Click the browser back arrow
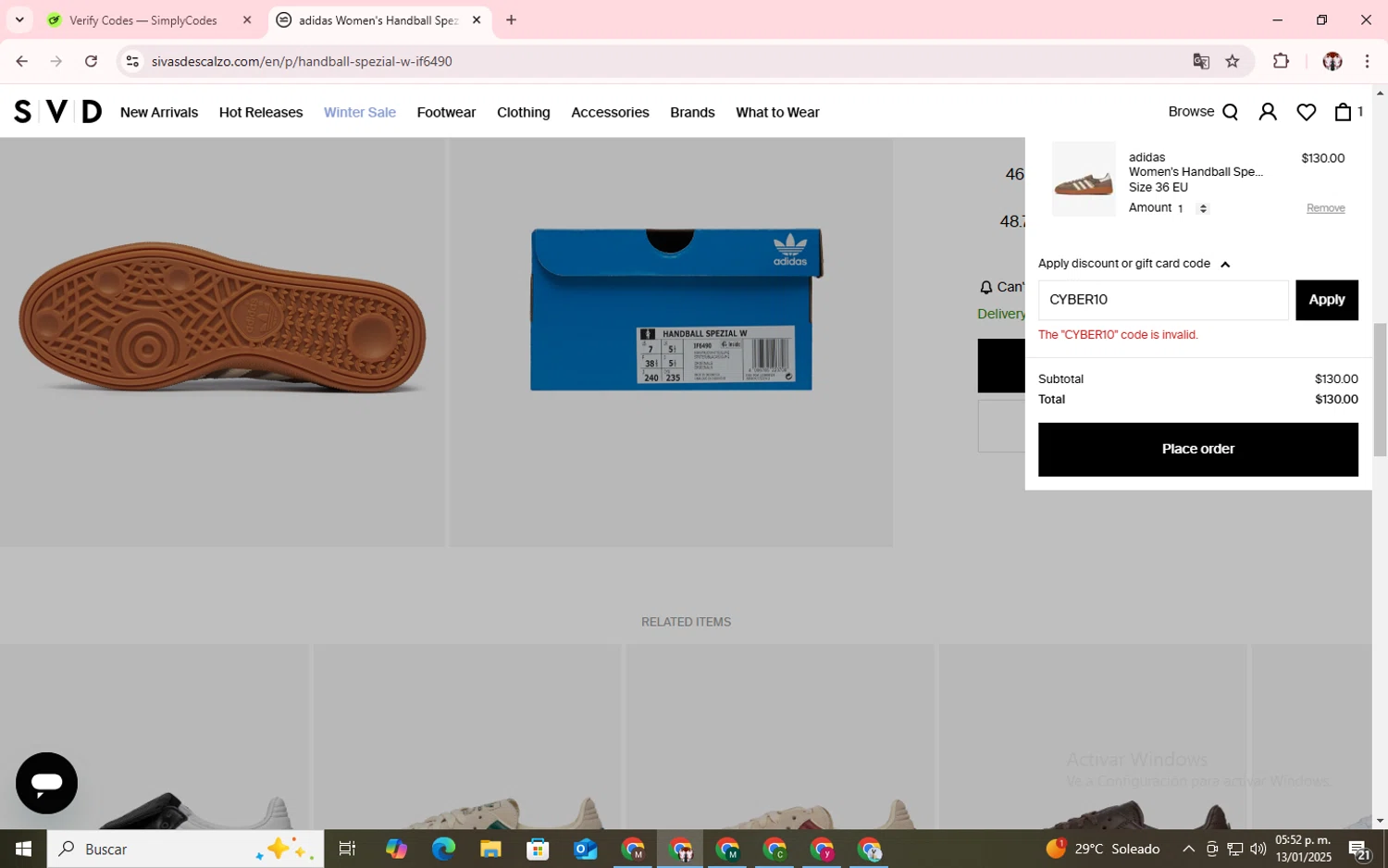Image resolution: width=1388 pixels, height=868 pixels. (21, 61)
